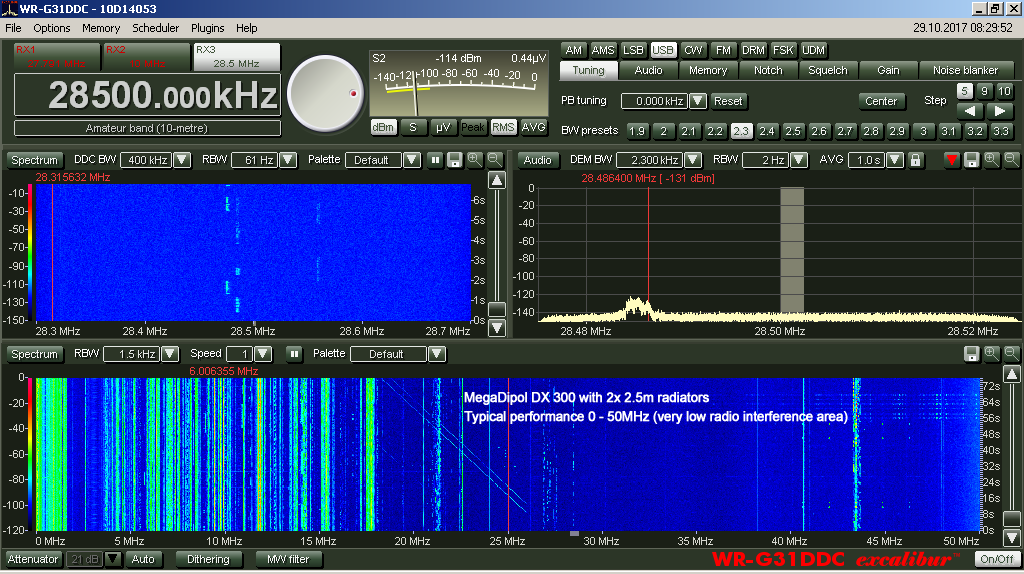Switch demodulation mode to LSB
Image resolution: width=1024 pixels, height=574 pixels.
pos(633,50)
